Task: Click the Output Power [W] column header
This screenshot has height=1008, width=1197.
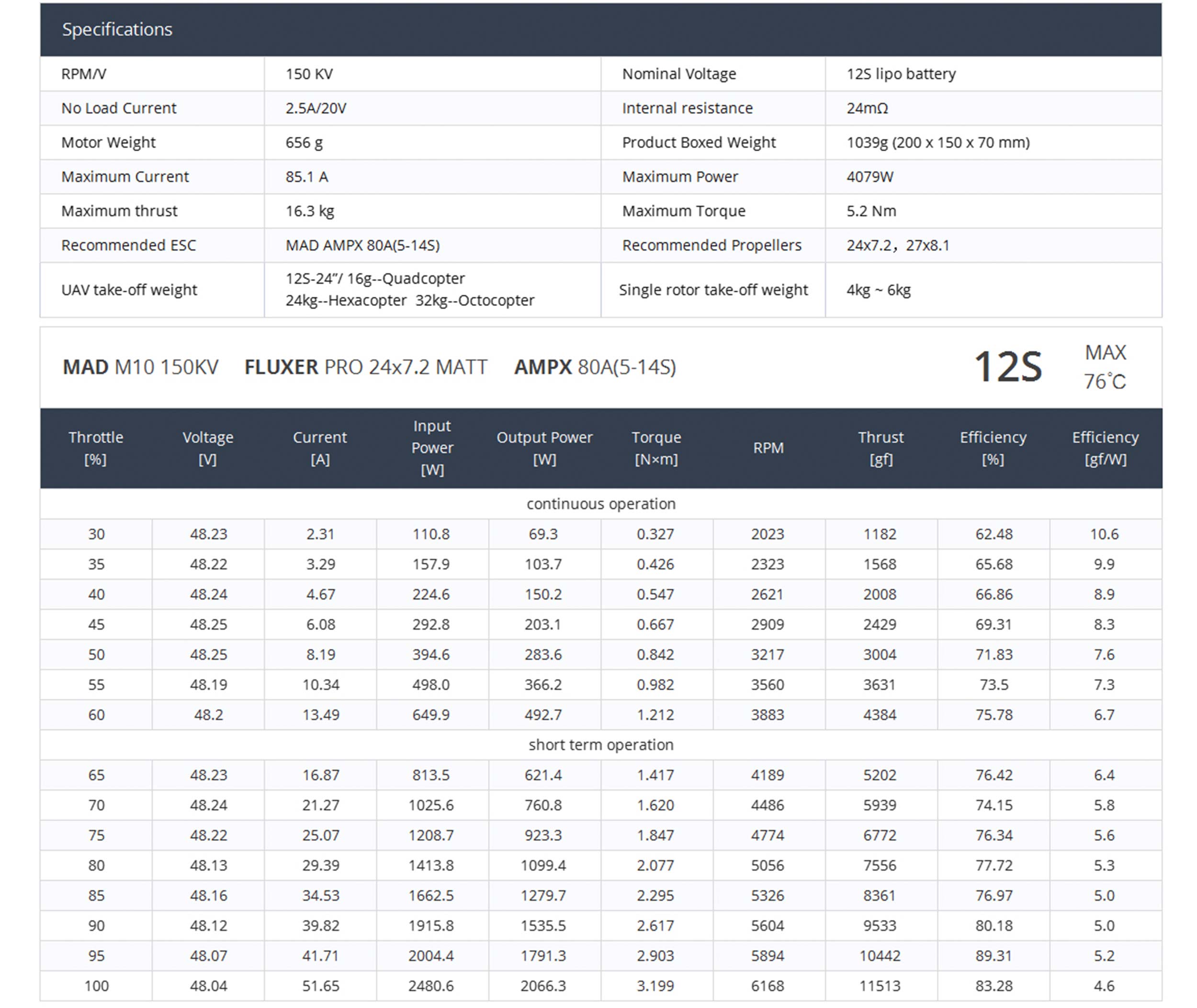Action: (x=544, y=448)
